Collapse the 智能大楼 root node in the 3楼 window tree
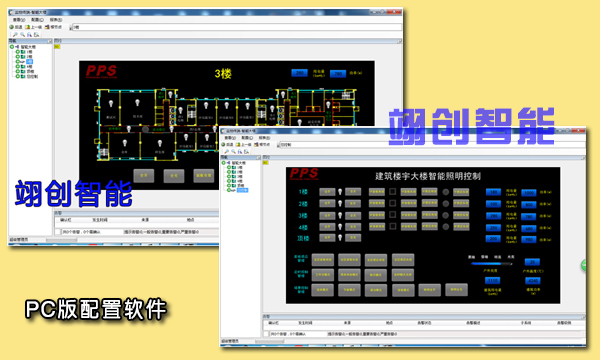This screenshot has height=360, width=600. click(x=12, y=47)
